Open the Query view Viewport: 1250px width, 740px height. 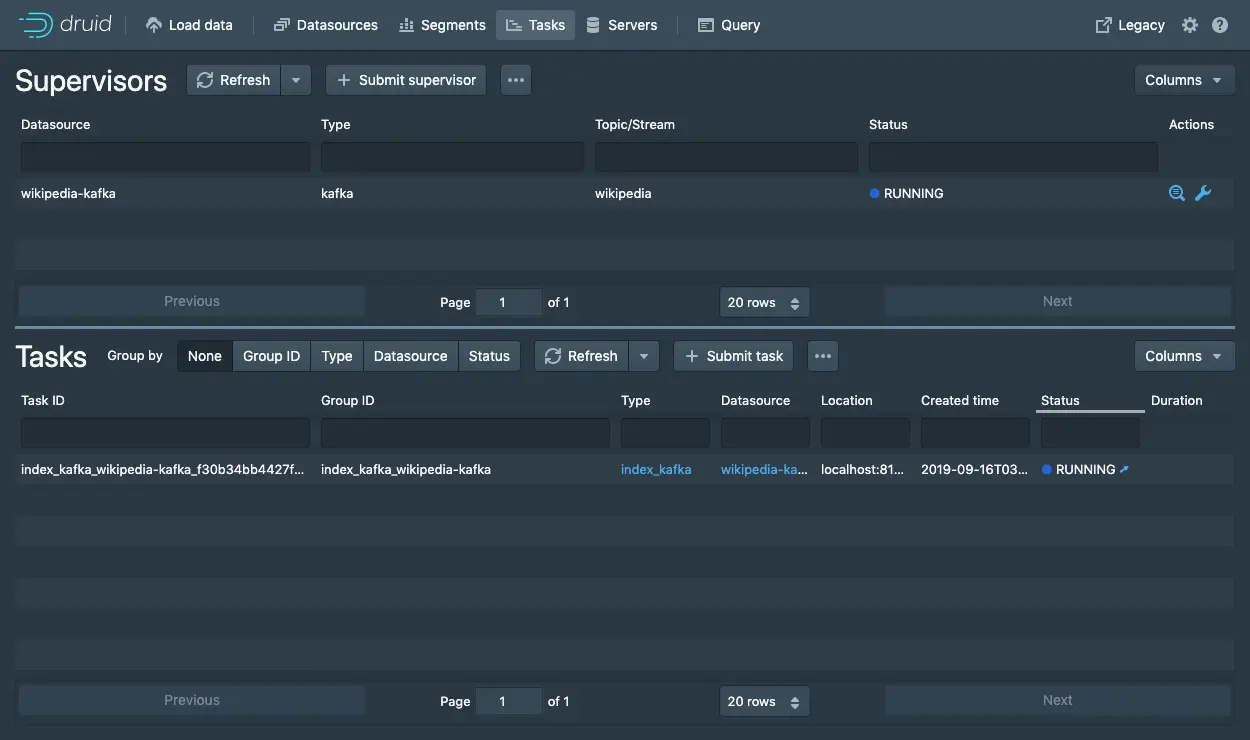(729, 25)
